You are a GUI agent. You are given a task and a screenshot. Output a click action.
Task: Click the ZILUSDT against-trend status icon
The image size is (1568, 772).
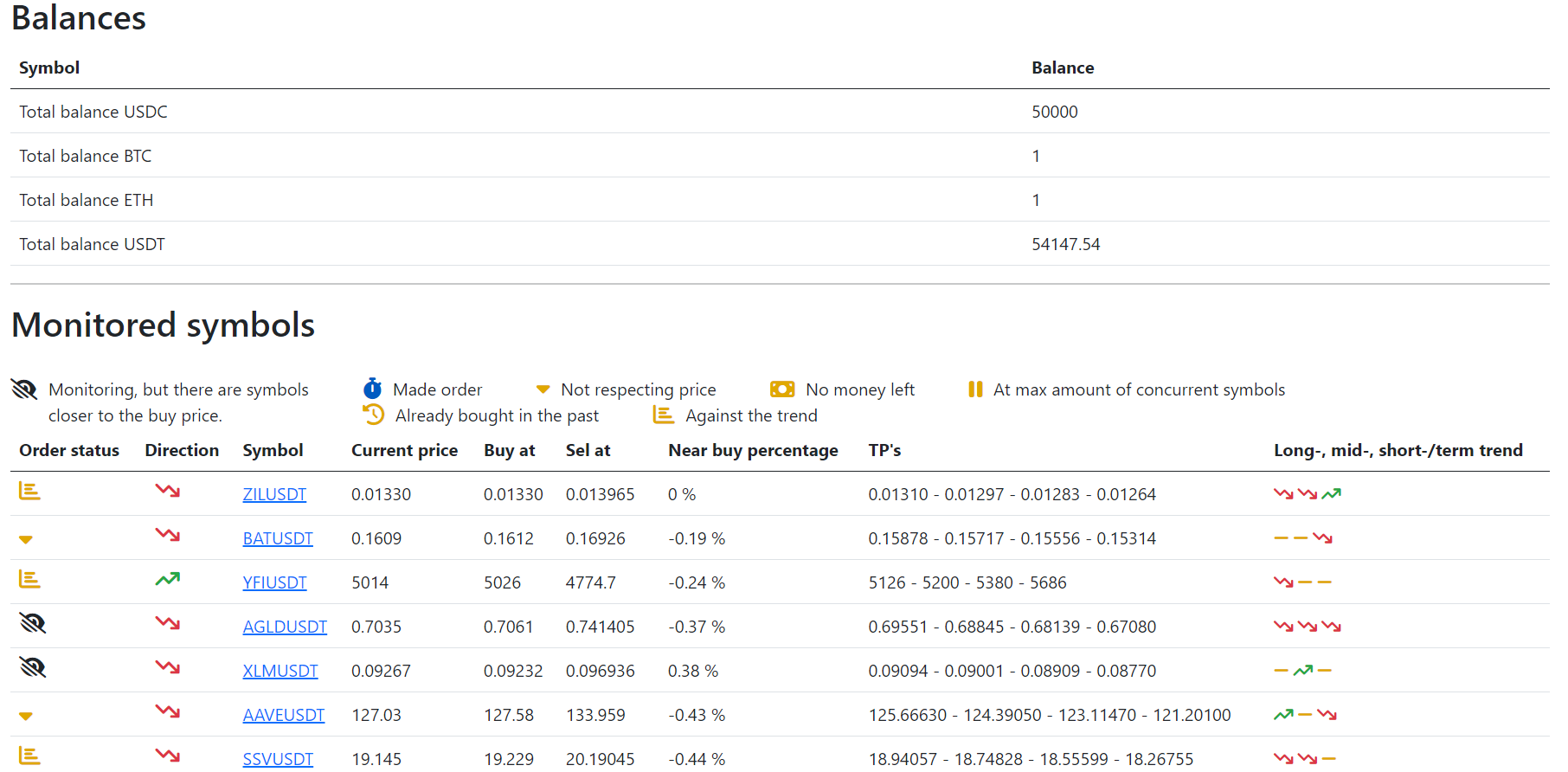(x=29, y=492)
